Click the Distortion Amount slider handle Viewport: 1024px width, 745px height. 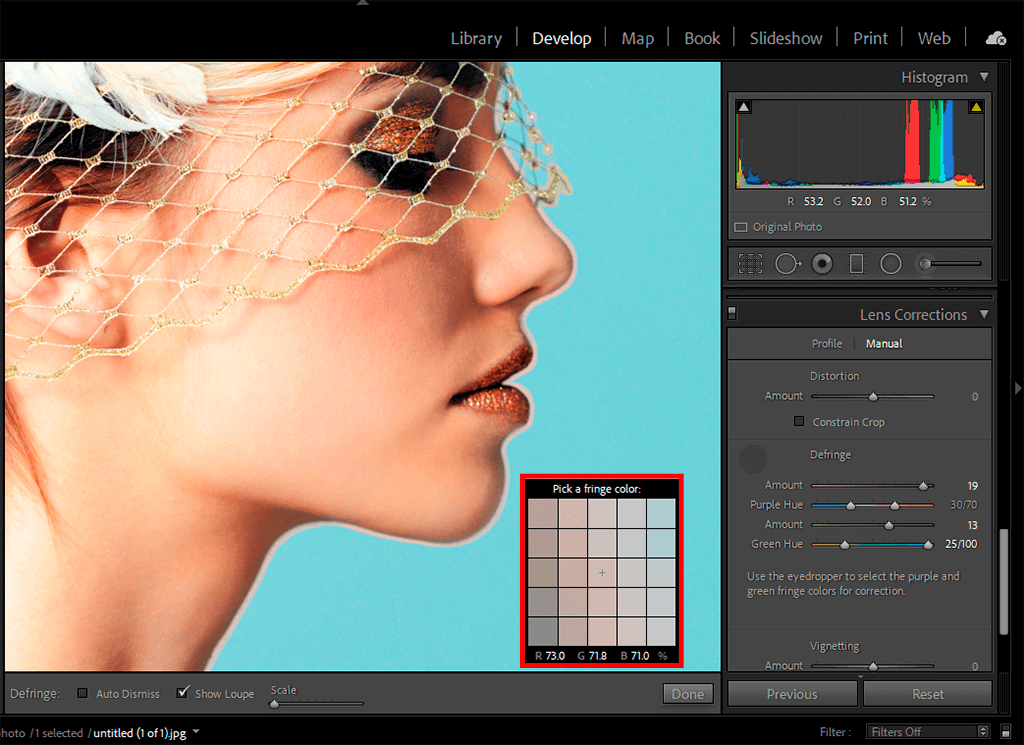tap(873, 396)
